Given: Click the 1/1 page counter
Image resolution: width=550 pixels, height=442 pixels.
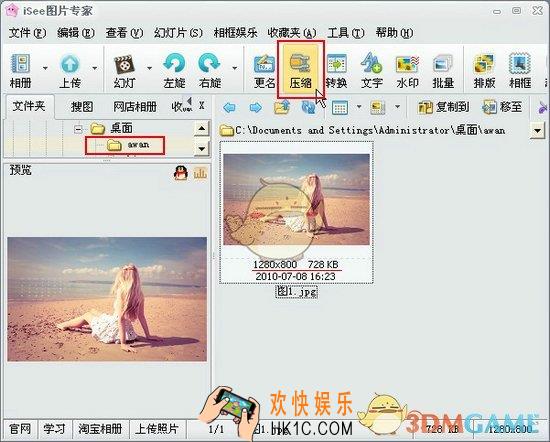Looking at the screenshot, I should (216, 429).
